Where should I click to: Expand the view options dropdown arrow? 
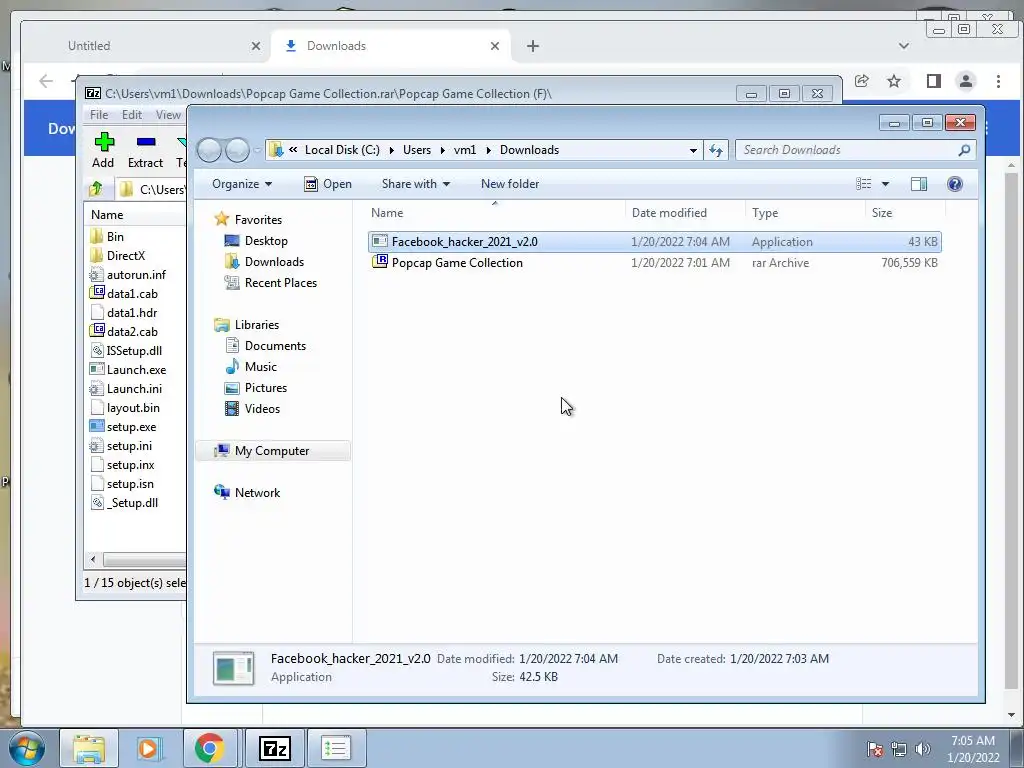[x=886, y=184]
